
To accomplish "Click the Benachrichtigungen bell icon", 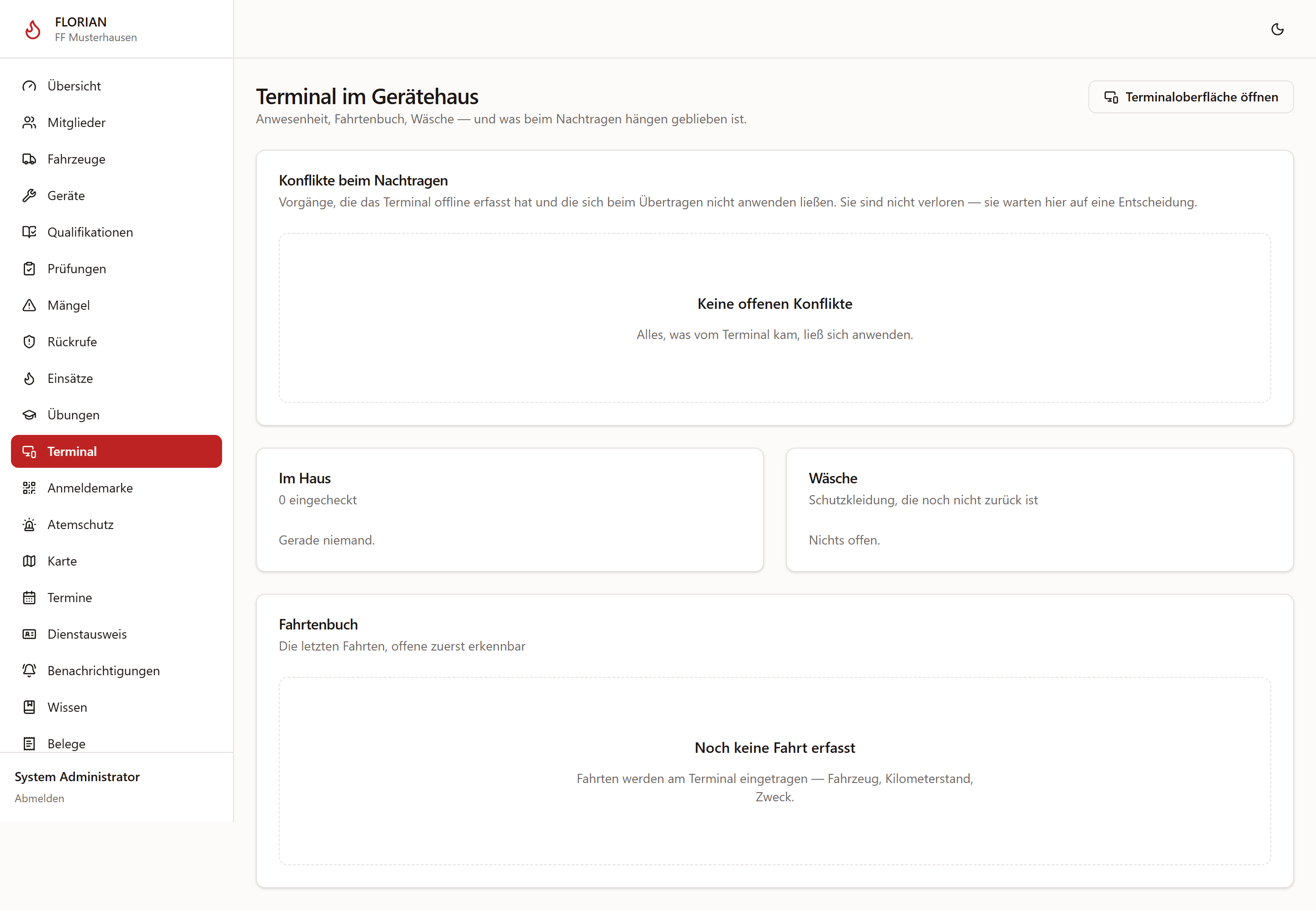I will point(29,671).
